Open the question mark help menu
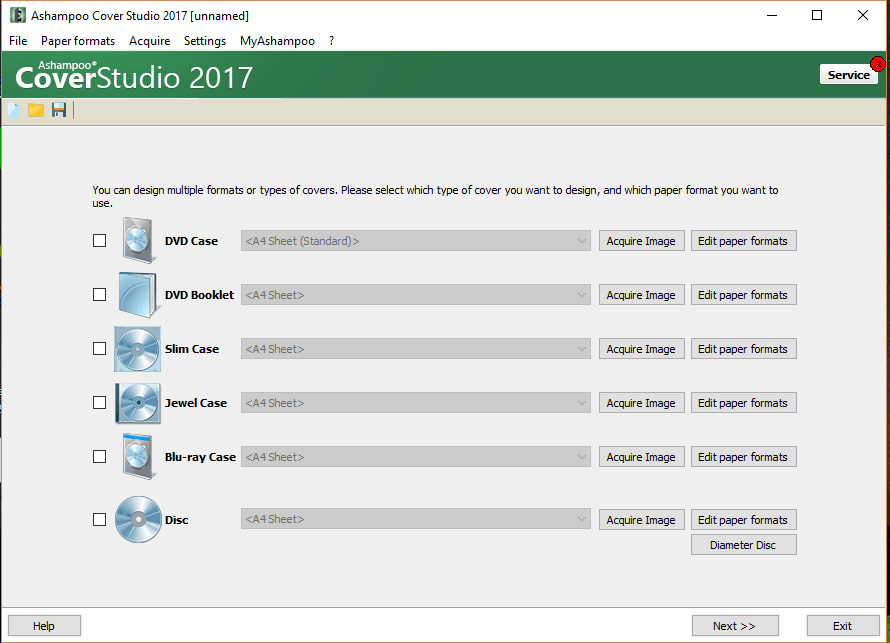This screenshot has width=890, height=643. 331,41
